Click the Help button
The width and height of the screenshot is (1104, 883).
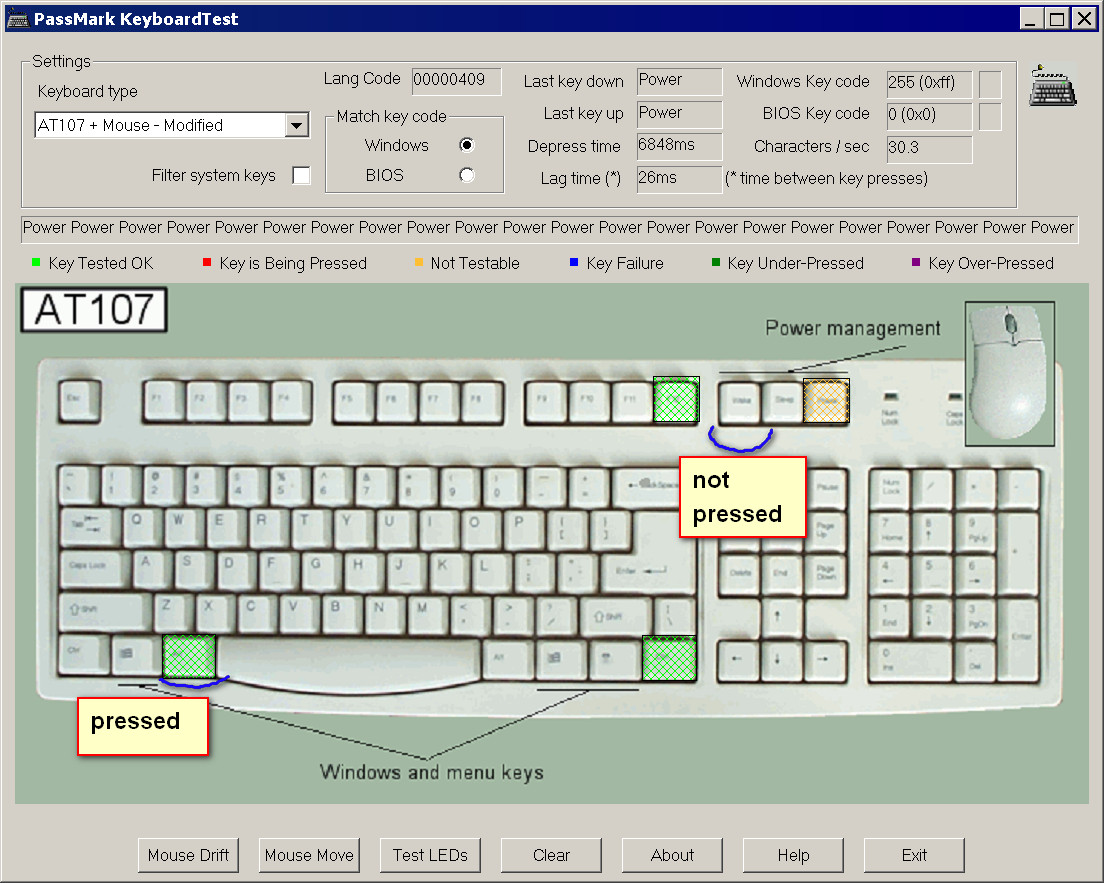(x=793, y=855)
